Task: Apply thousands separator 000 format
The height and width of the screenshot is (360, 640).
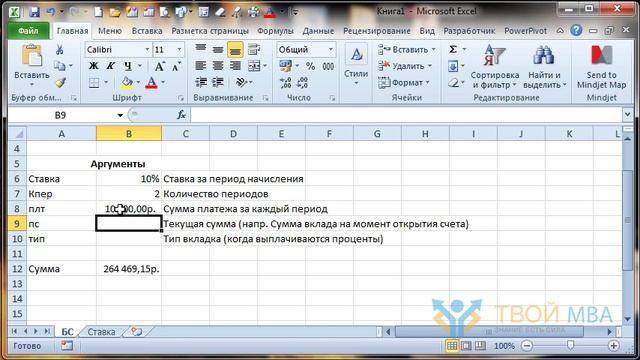Action: (328, 66)
